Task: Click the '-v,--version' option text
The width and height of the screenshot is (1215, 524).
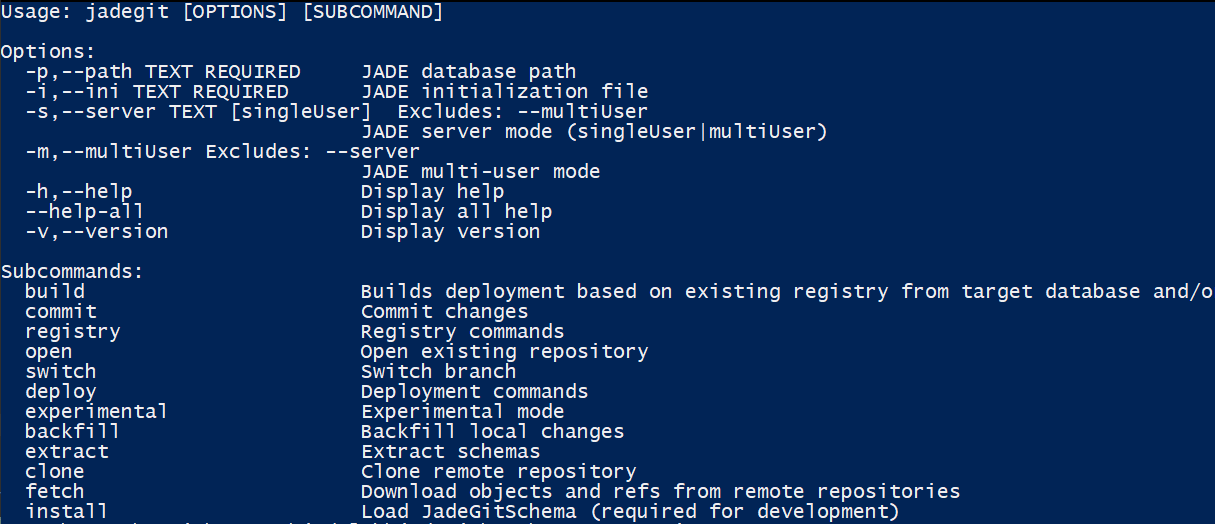Action: 96,232
